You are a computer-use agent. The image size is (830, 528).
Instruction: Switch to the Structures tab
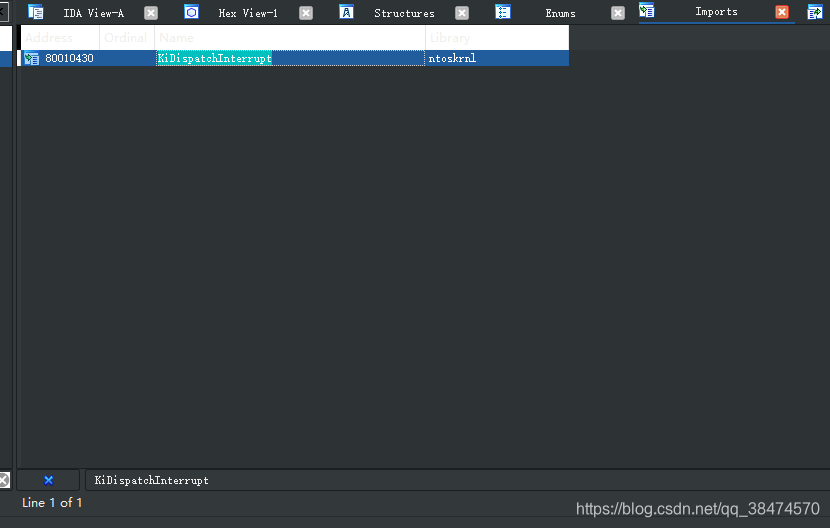pos(404,13)
